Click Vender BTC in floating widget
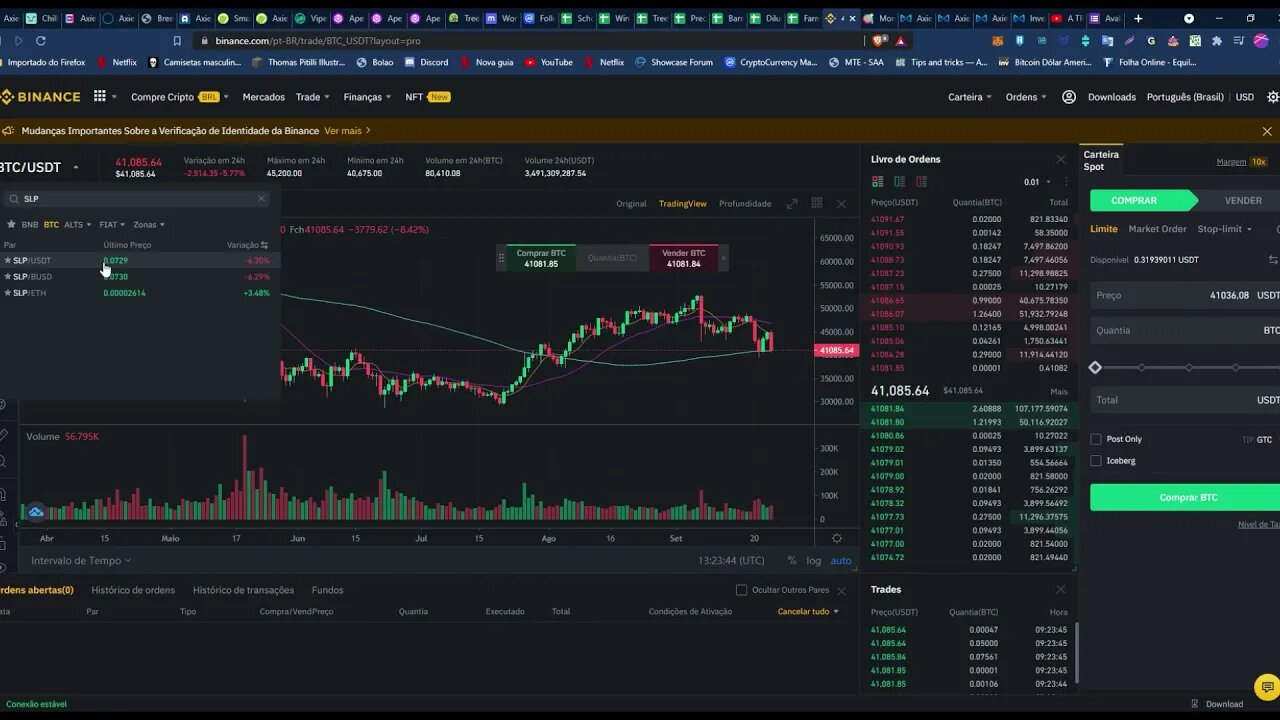The width and height of the screenshot is (1280, 720). coord(683,258)
